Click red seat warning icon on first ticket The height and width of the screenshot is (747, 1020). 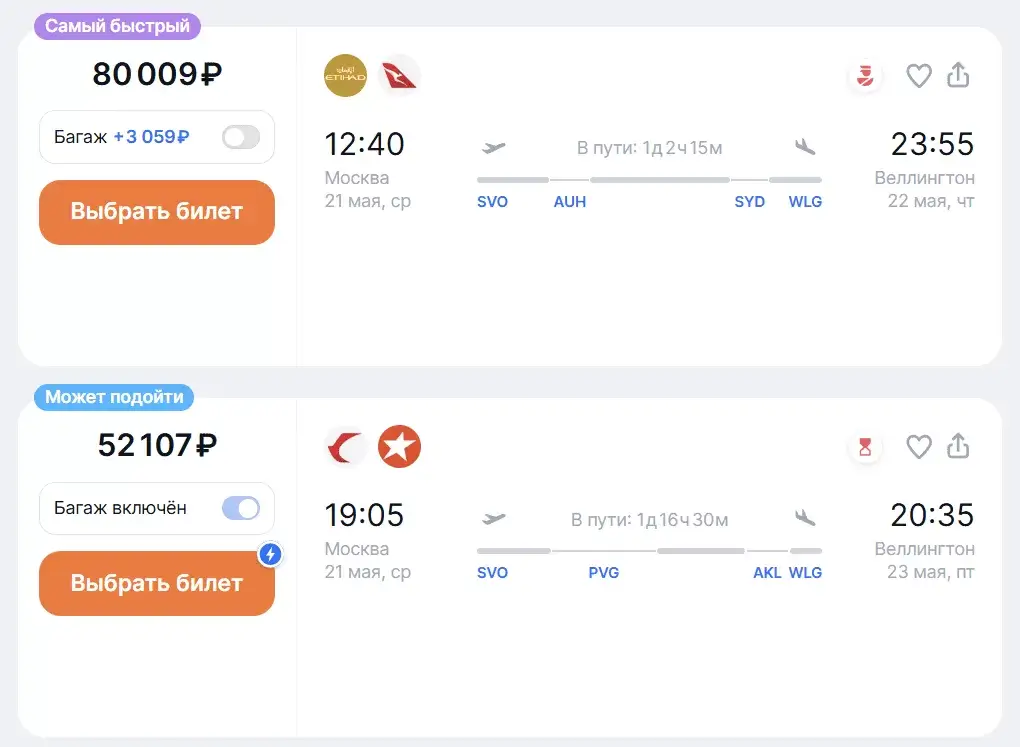(865, 75)
